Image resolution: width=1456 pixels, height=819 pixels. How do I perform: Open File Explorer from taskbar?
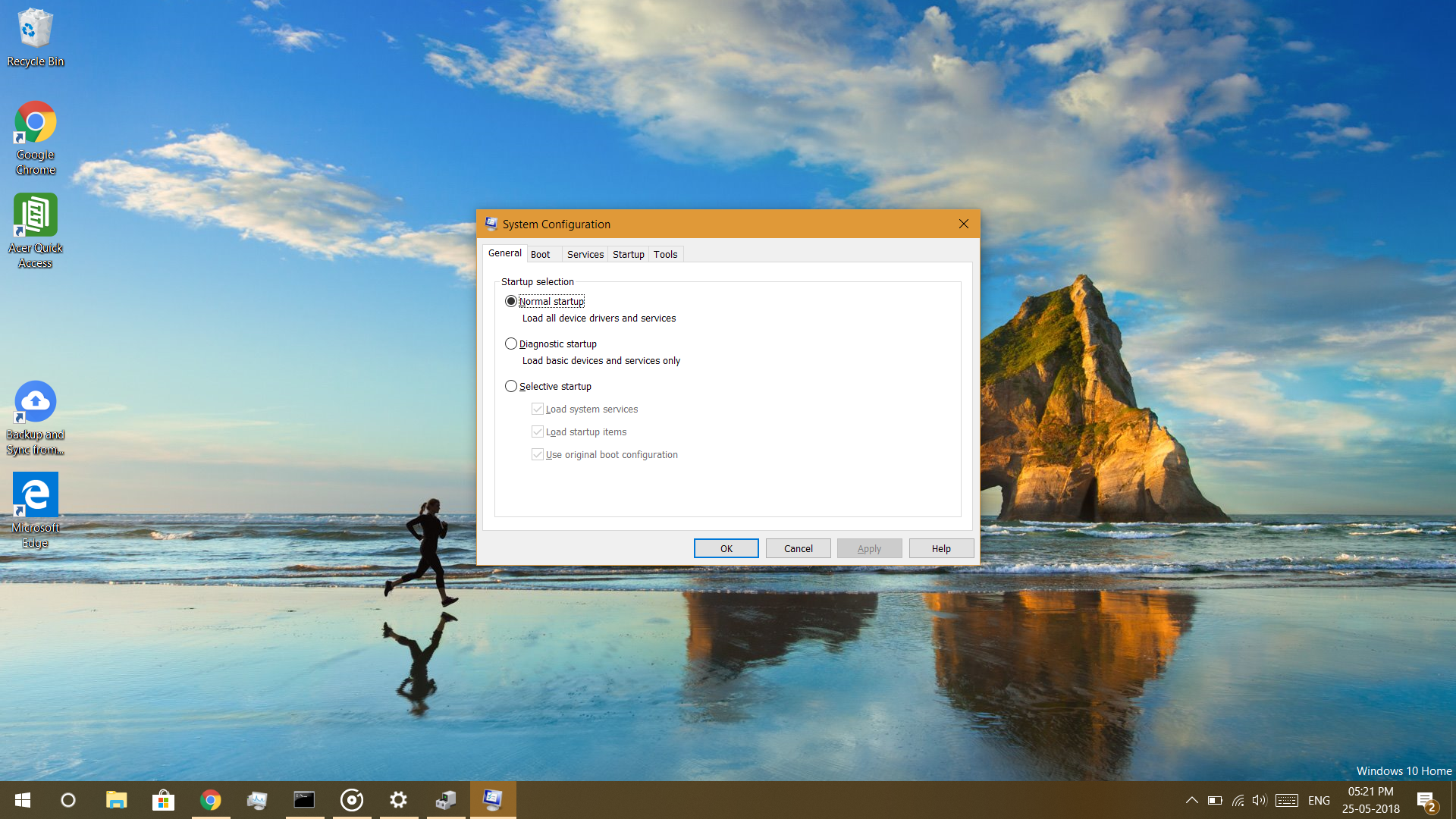tap(116, 799)
